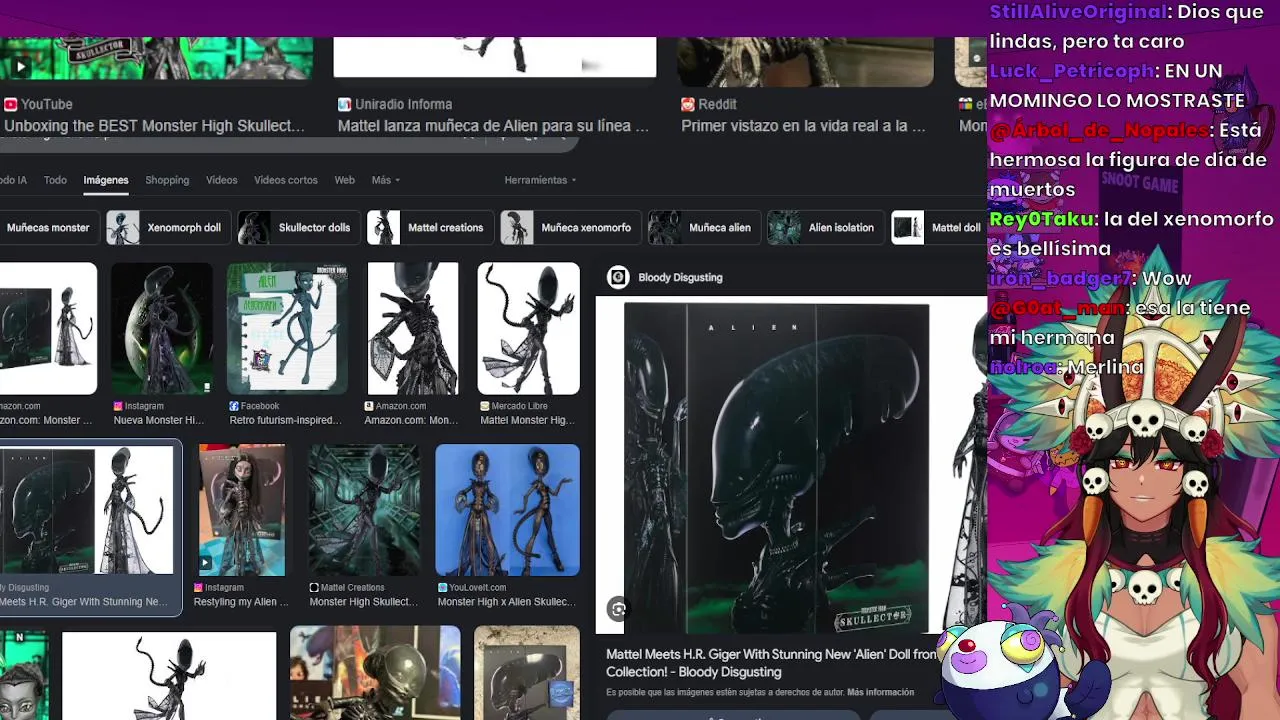
Task: Click the Skullector dolls chip thumbnail
Action: pos(254,228)
